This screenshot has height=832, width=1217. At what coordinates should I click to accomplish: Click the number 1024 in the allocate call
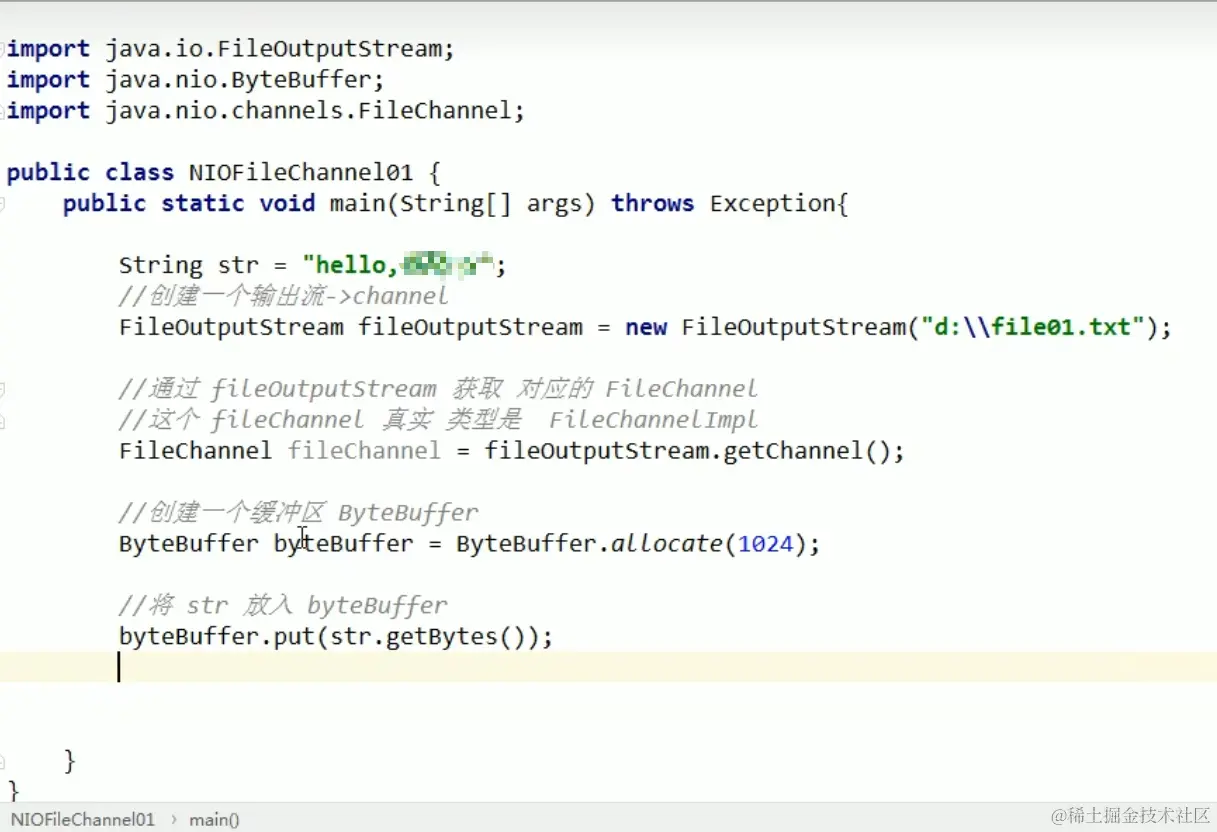pos(765,544)
